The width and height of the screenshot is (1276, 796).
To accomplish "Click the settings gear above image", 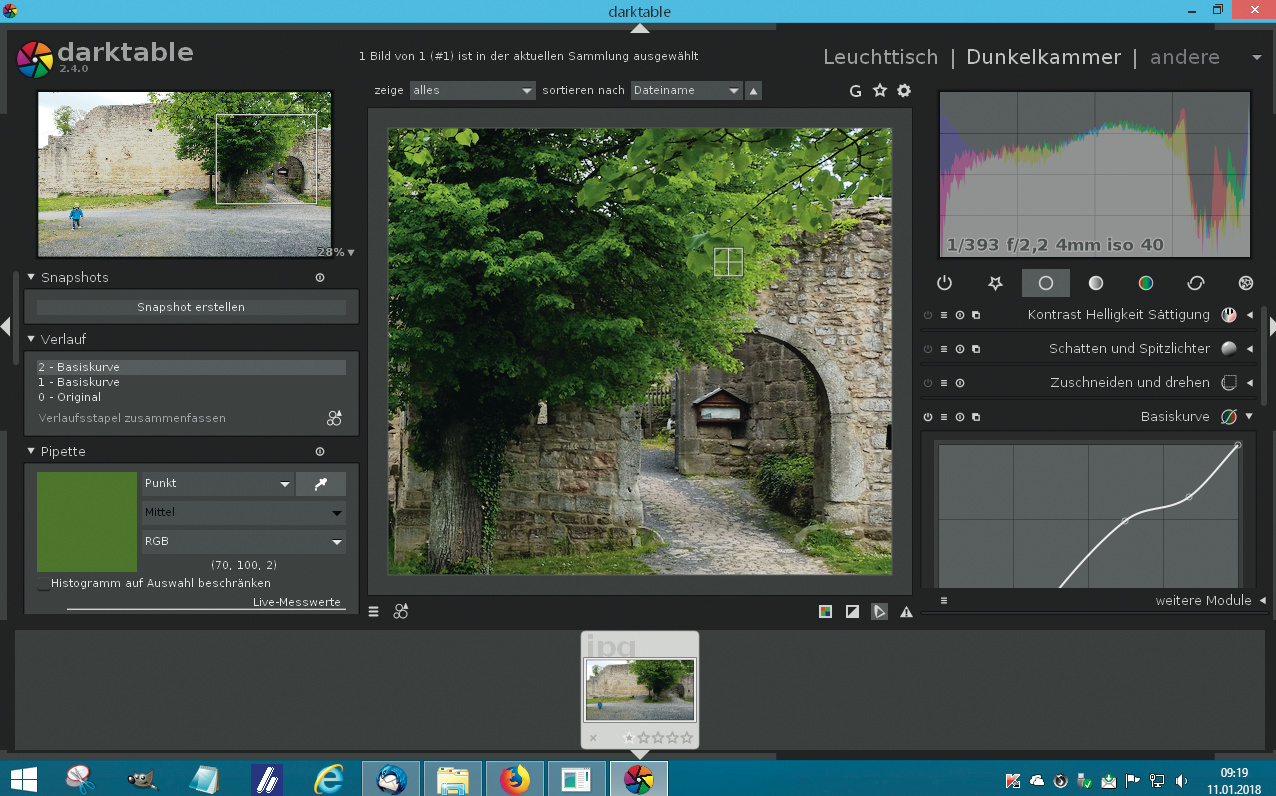I will pos(904,91).
